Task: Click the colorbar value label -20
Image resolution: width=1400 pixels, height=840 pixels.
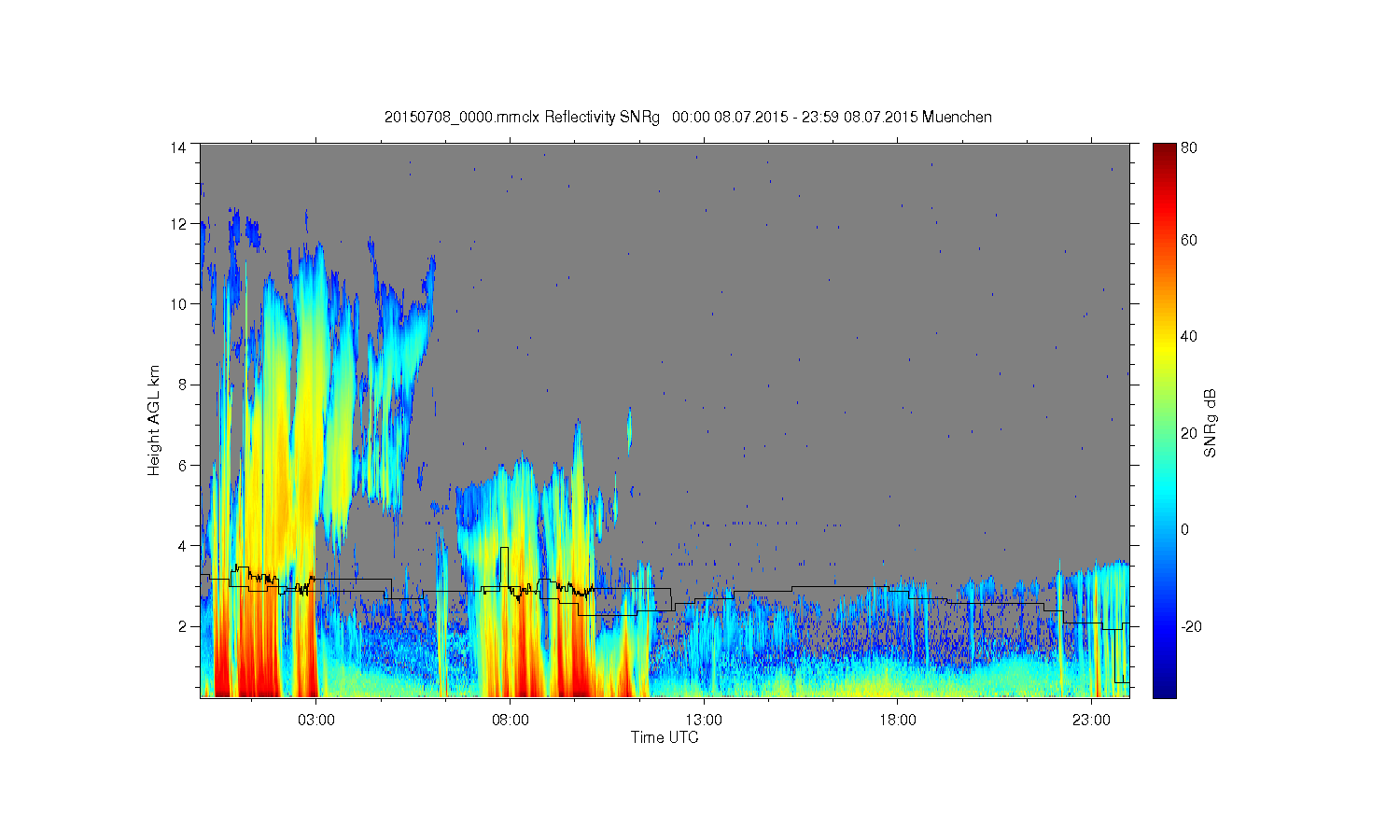Action: coord(1191,626)
